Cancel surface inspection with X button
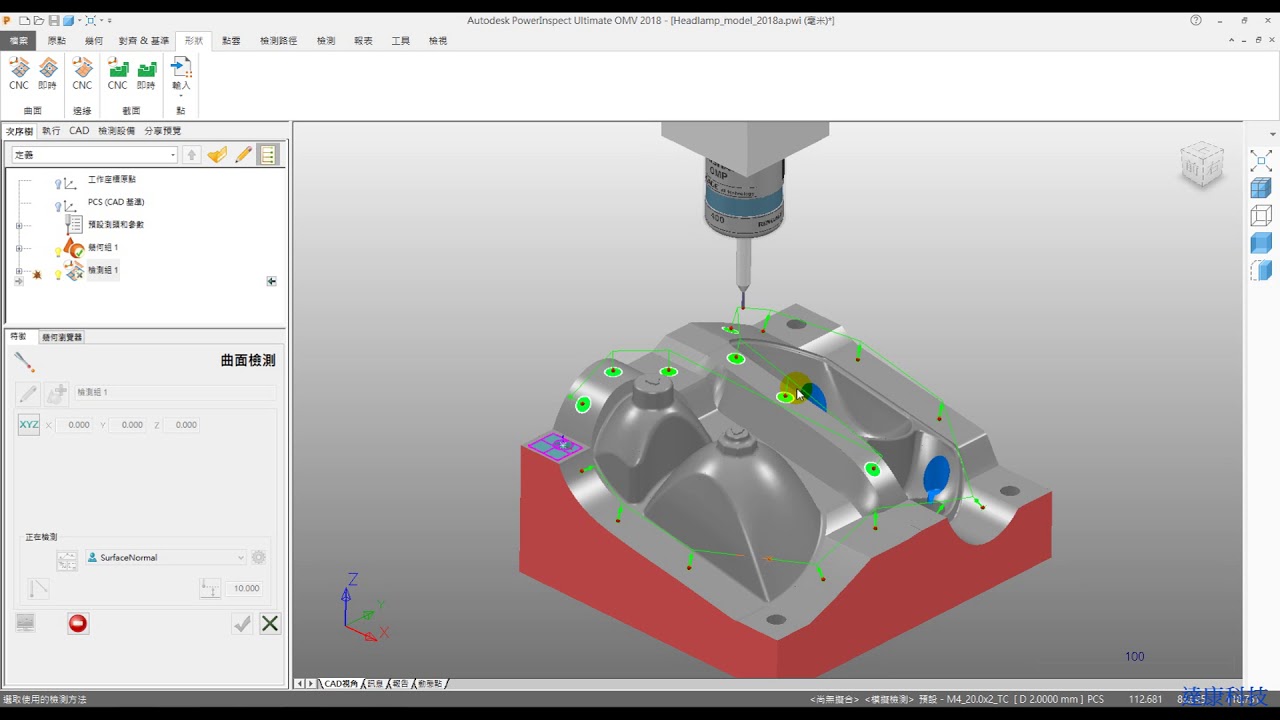This screenshot has width=1280, height=720. (x=270, y=623)
